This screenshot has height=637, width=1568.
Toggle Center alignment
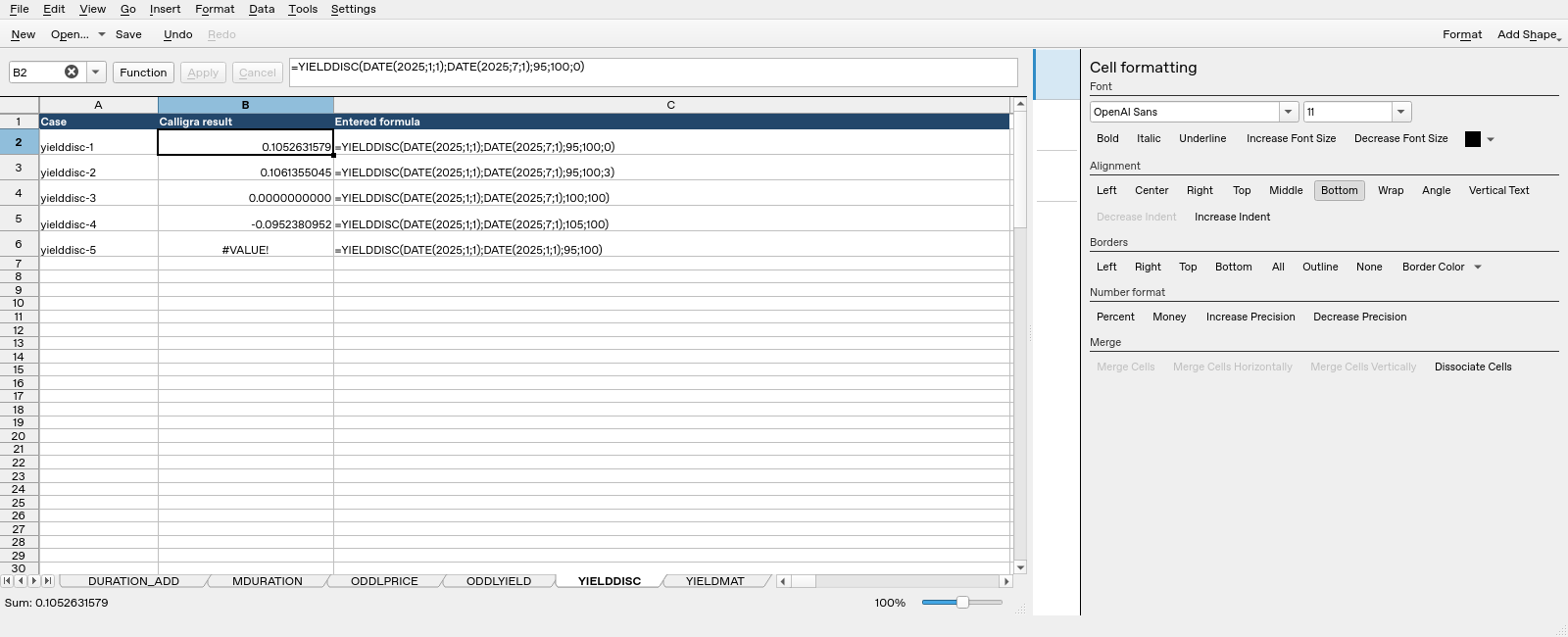pos(1151,190)
